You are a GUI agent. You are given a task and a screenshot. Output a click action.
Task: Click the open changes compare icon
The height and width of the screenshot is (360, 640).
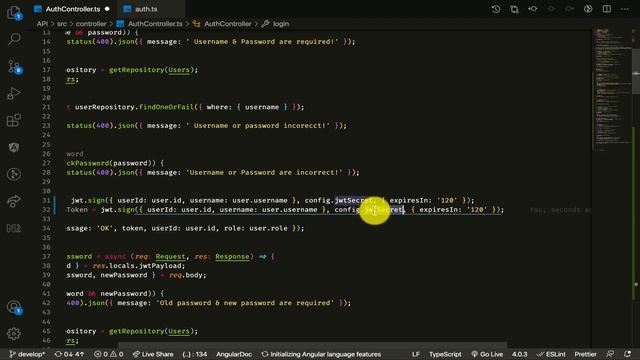[x=514, y=9]
